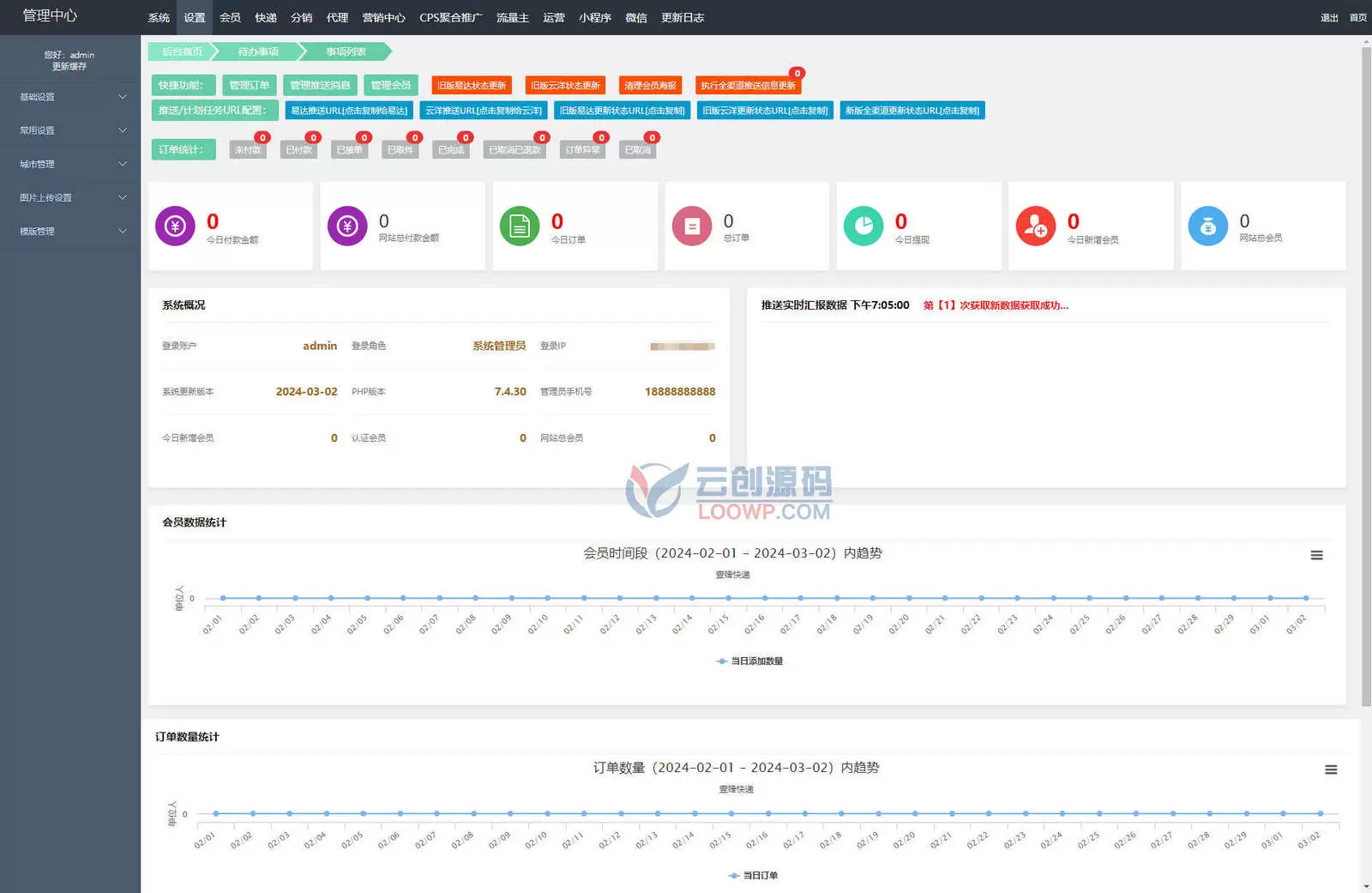
Task: Click the 管理推送消息 button
Action: (x=320, y=85)
